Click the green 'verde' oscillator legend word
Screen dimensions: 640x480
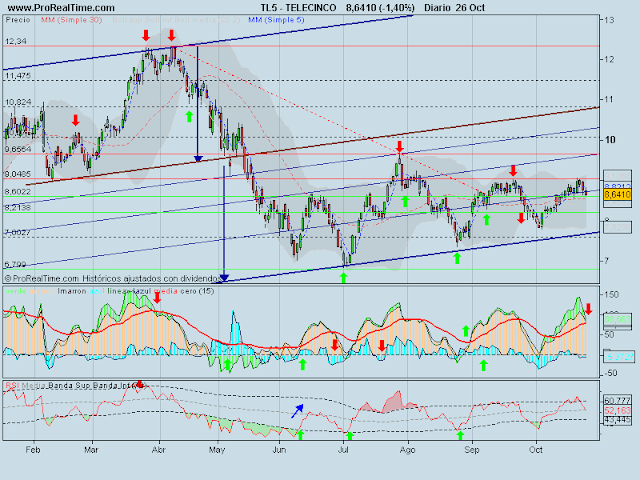coord(16,291)
